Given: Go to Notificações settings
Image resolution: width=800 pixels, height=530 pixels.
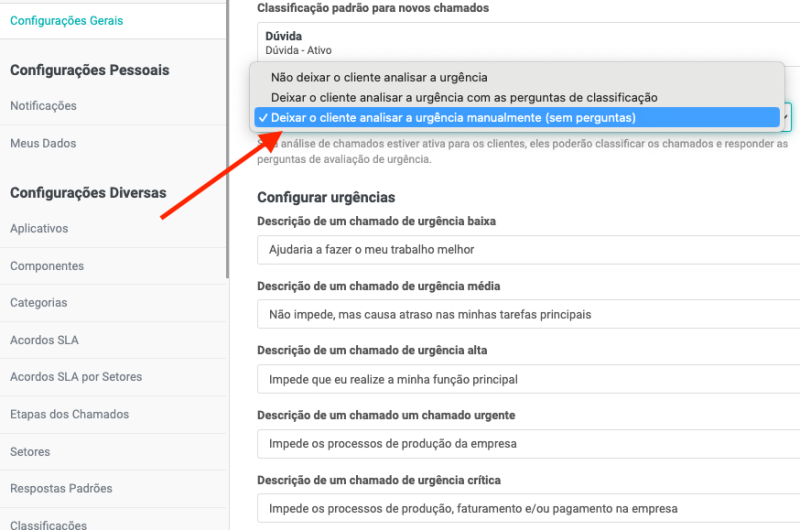Looking at the screenshot, I should tap(43, 106).
